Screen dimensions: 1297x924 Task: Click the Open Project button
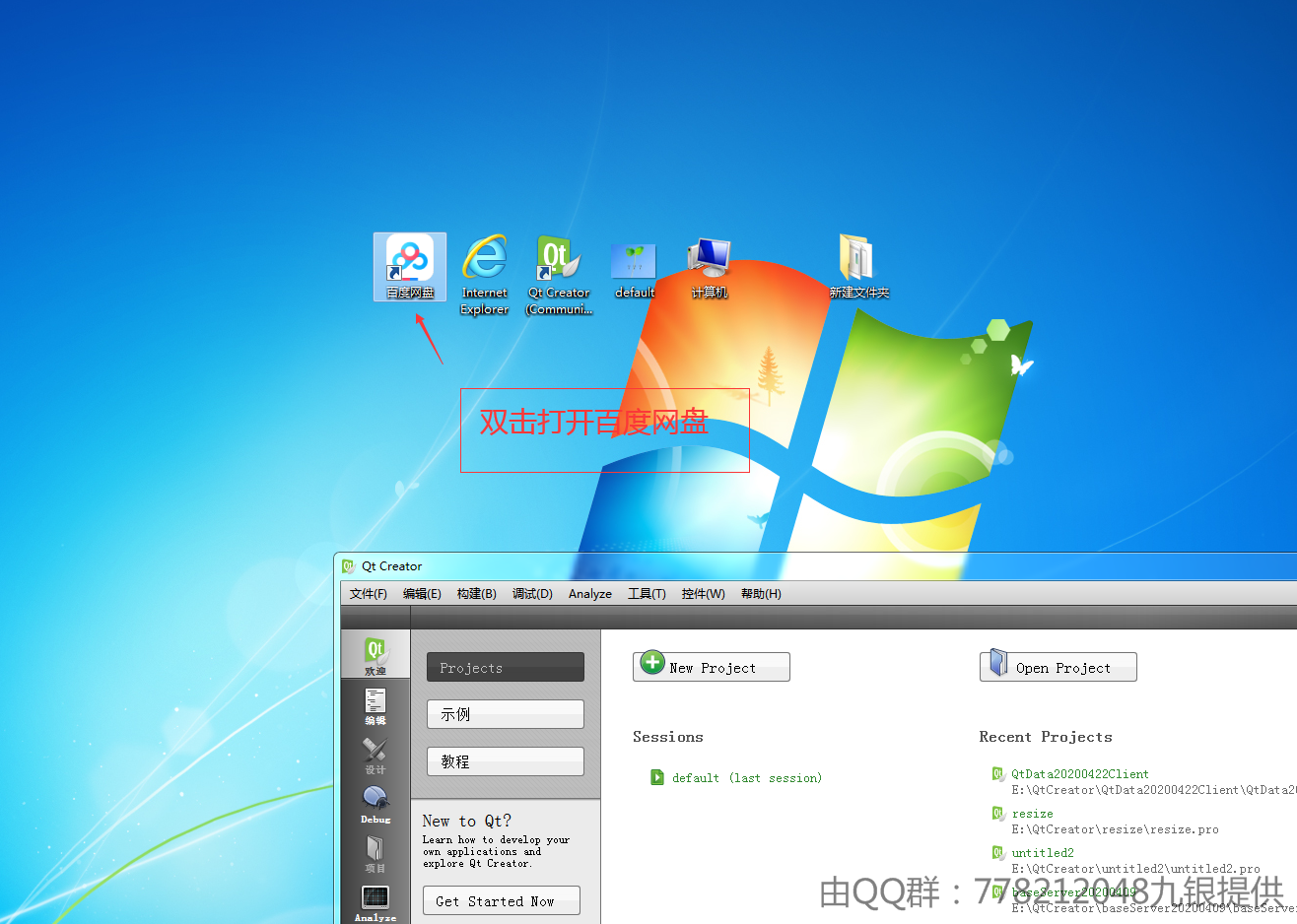click(1058, 667)
